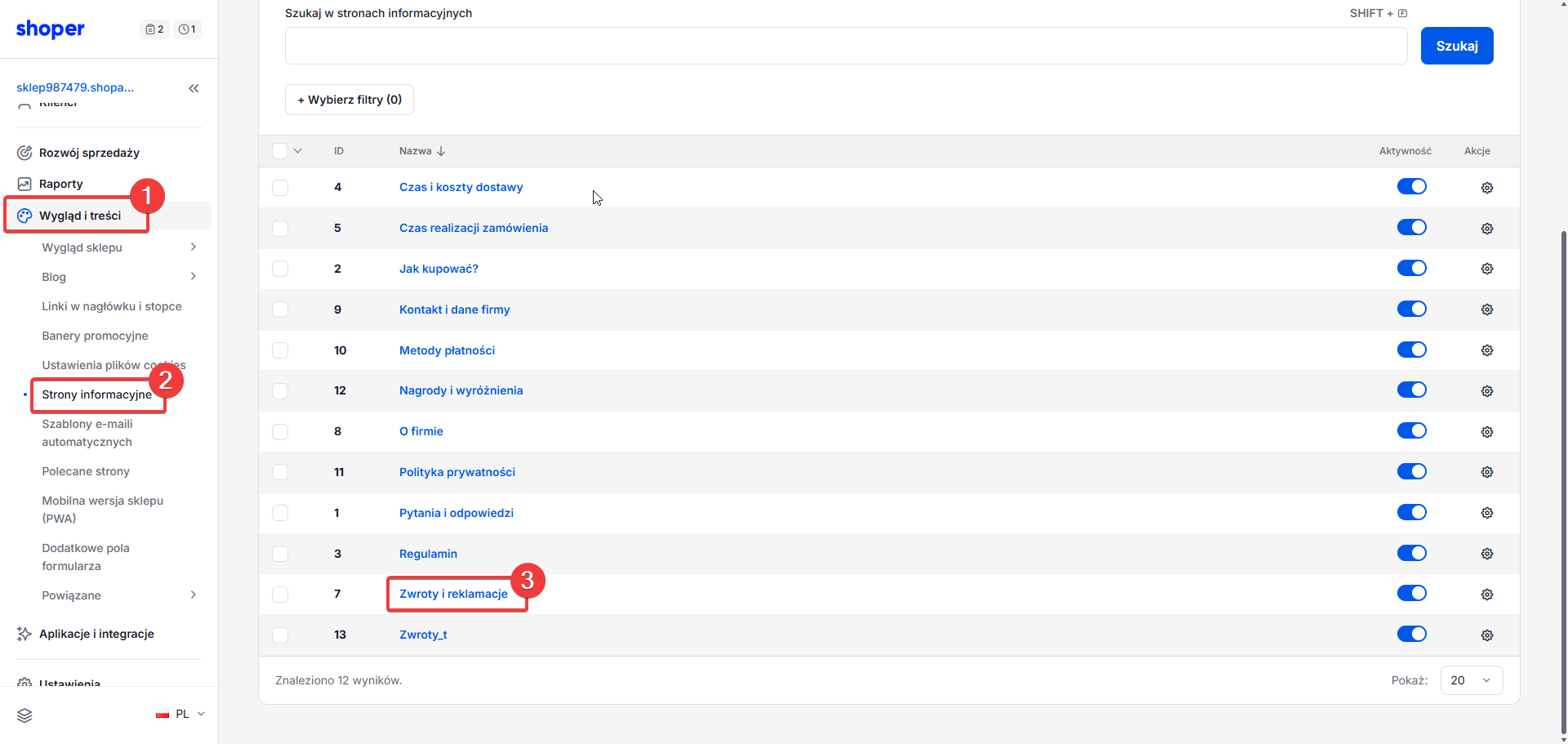Open gear actions for O firmie
The image size is (1568, 744).
point(1486,432)
